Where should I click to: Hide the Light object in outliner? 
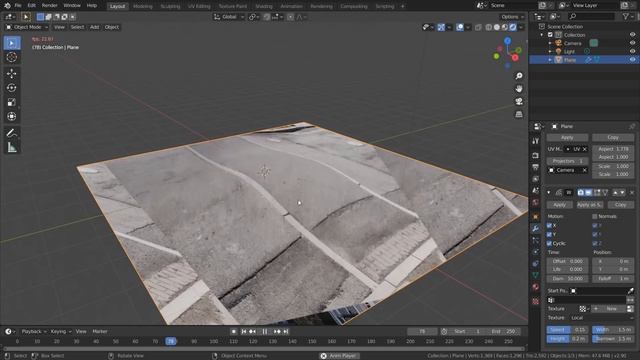(x=633, y=51)
